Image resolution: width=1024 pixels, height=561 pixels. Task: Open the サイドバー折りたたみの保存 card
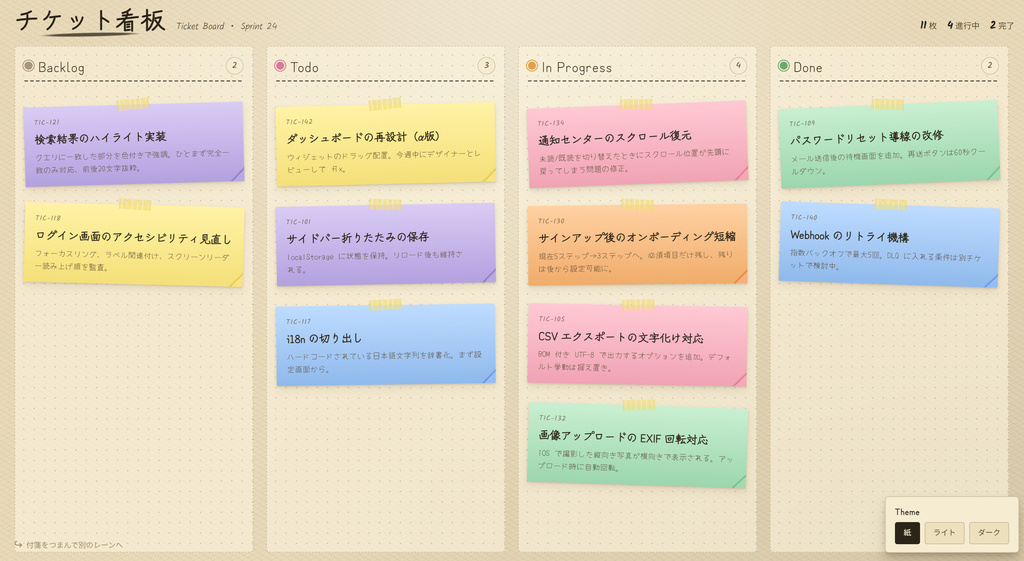(386, 245)
